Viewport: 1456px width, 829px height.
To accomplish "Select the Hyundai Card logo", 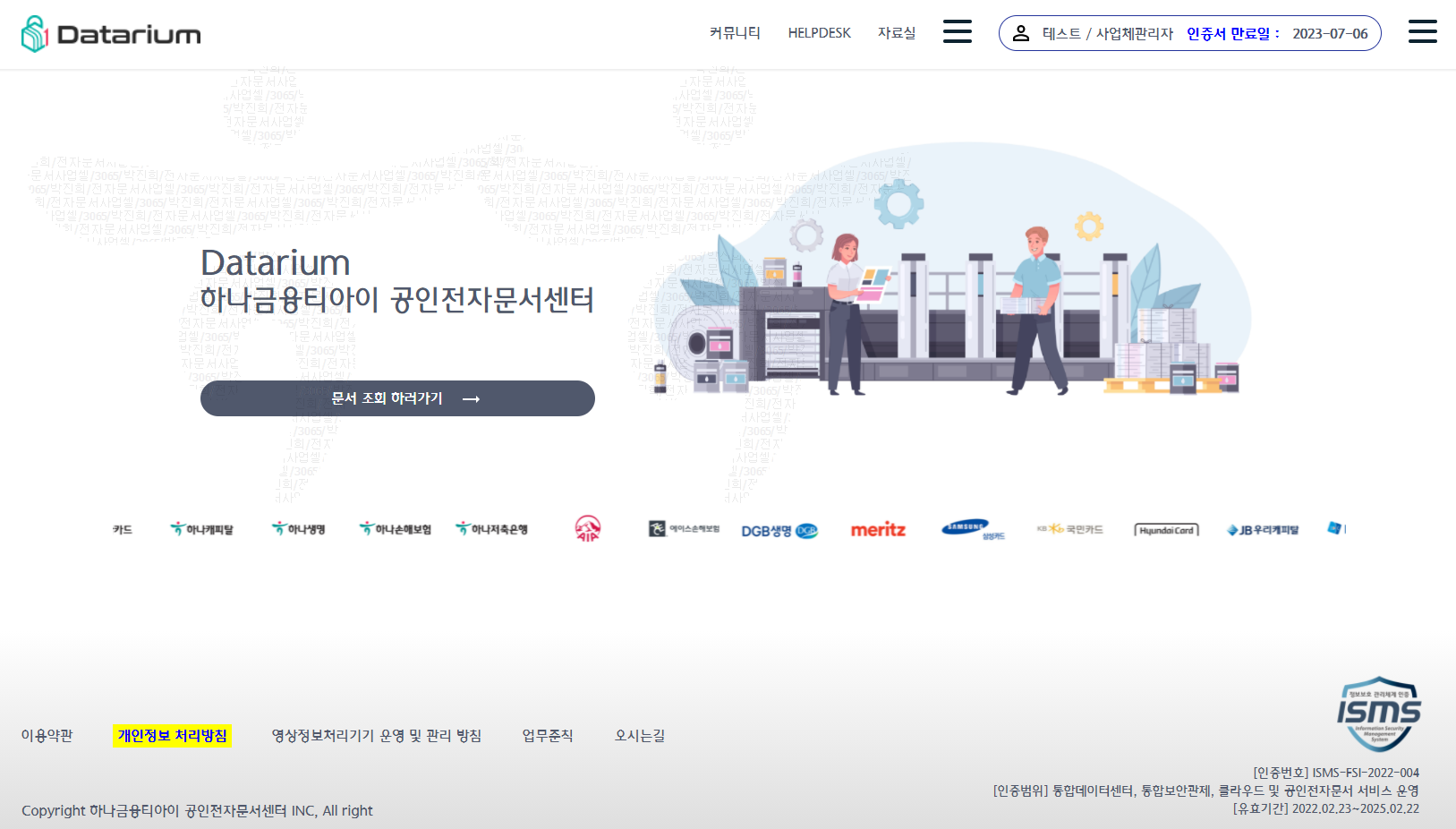I will click(1166, 530).
